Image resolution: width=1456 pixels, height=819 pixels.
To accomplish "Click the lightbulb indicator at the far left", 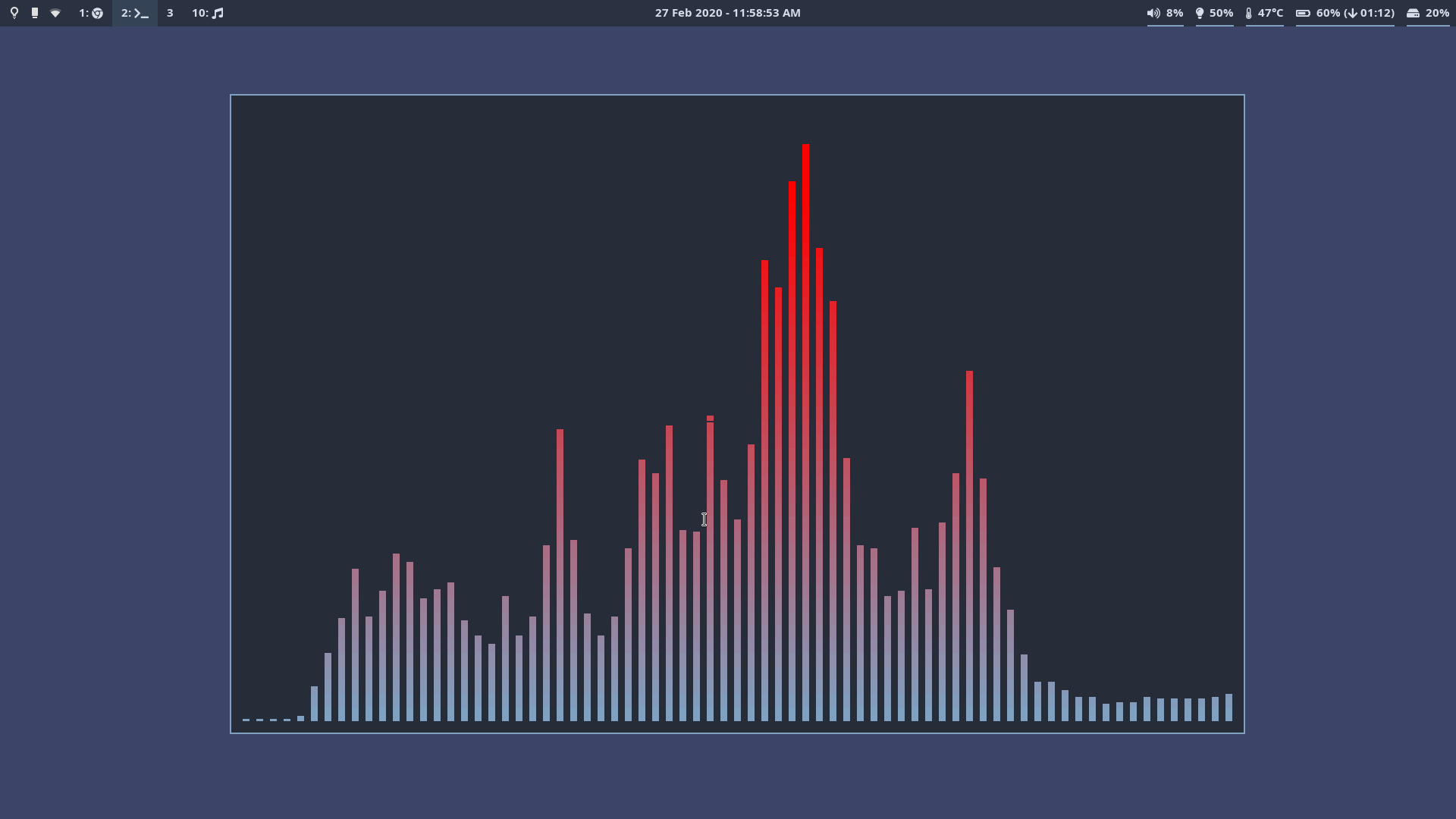I will (x=14, y=13).
